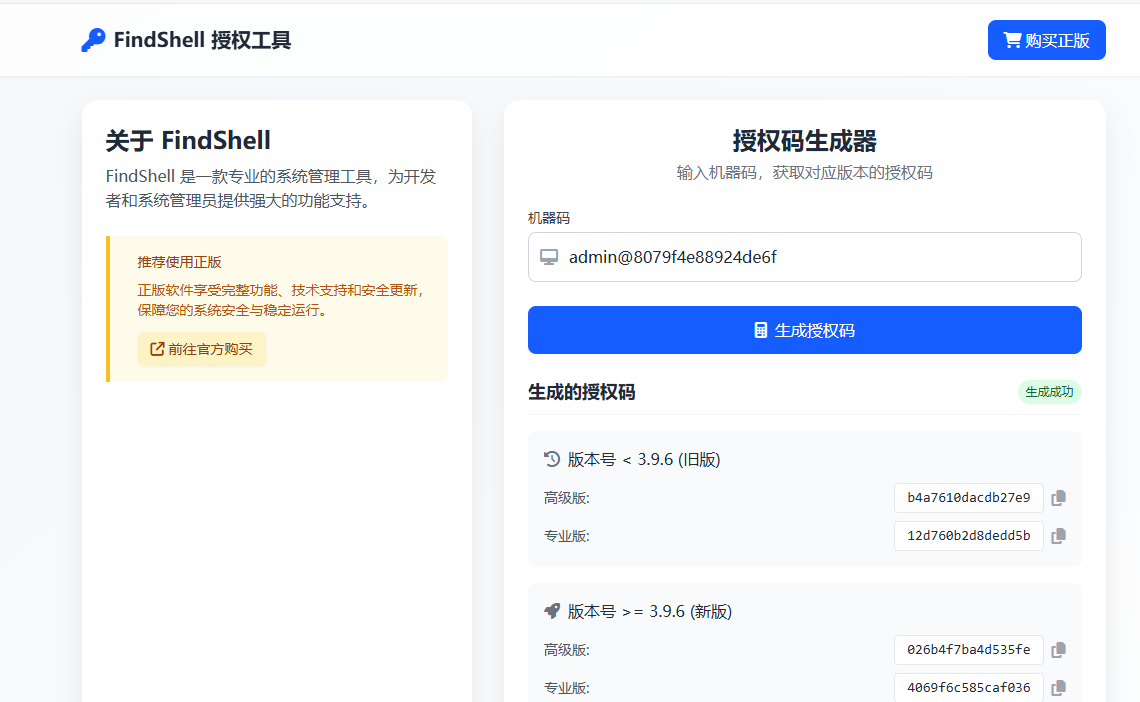Copy the old version 高级版 code b4a7610dacdb27e9
1140x702 pixels.
tap(1059, 498)
